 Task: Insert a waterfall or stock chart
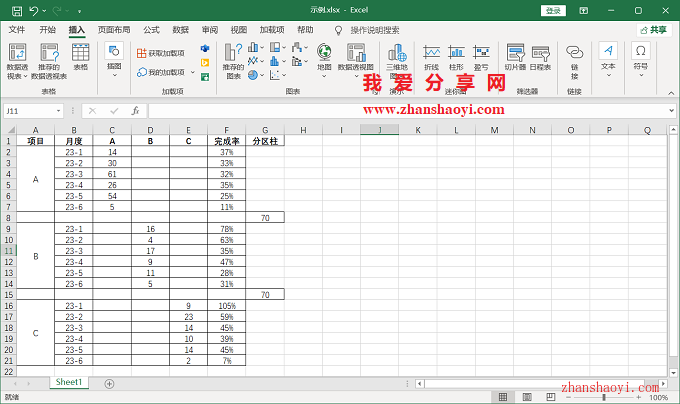pos(297,47)
